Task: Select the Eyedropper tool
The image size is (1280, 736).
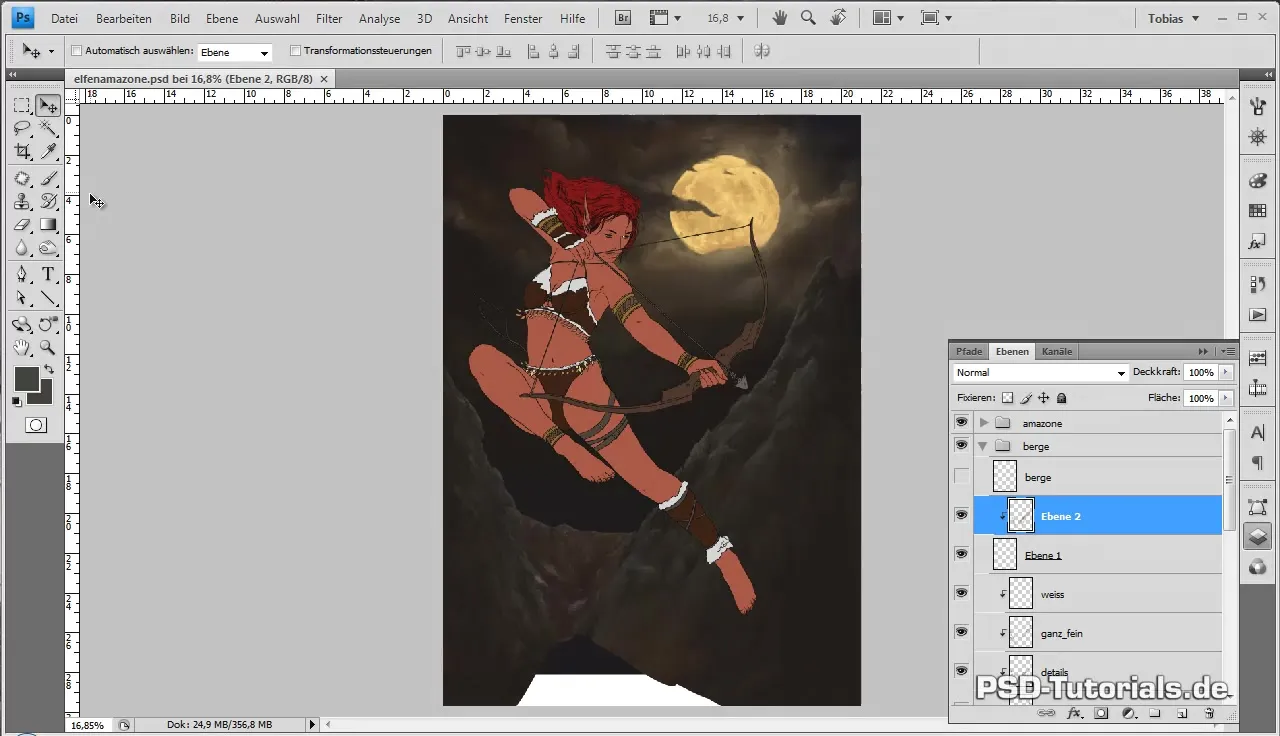Action: [47, 151]
